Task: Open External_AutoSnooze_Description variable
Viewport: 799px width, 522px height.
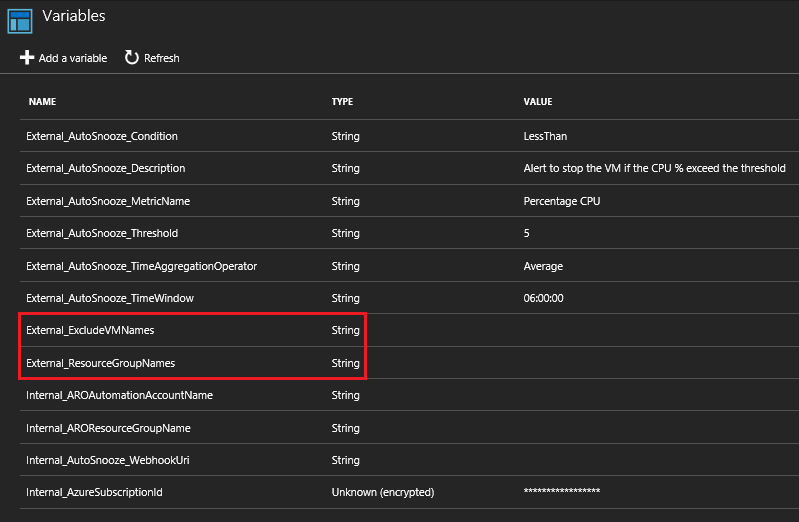Action: [105, 168]
